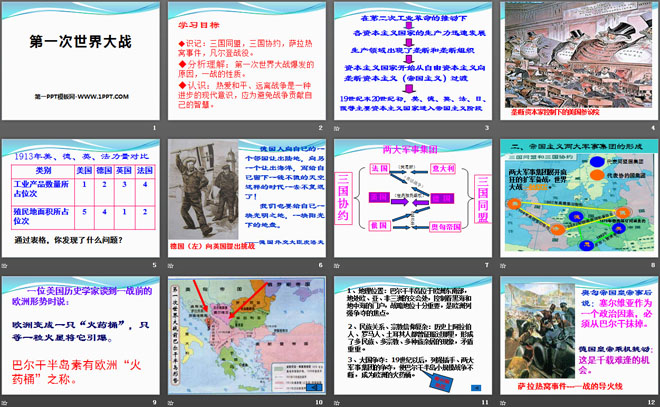The width and height of the screenshot is (660, 407).
Task: Select slide 4 with the parliament cartoon
Action: click(x=579, y=61)
